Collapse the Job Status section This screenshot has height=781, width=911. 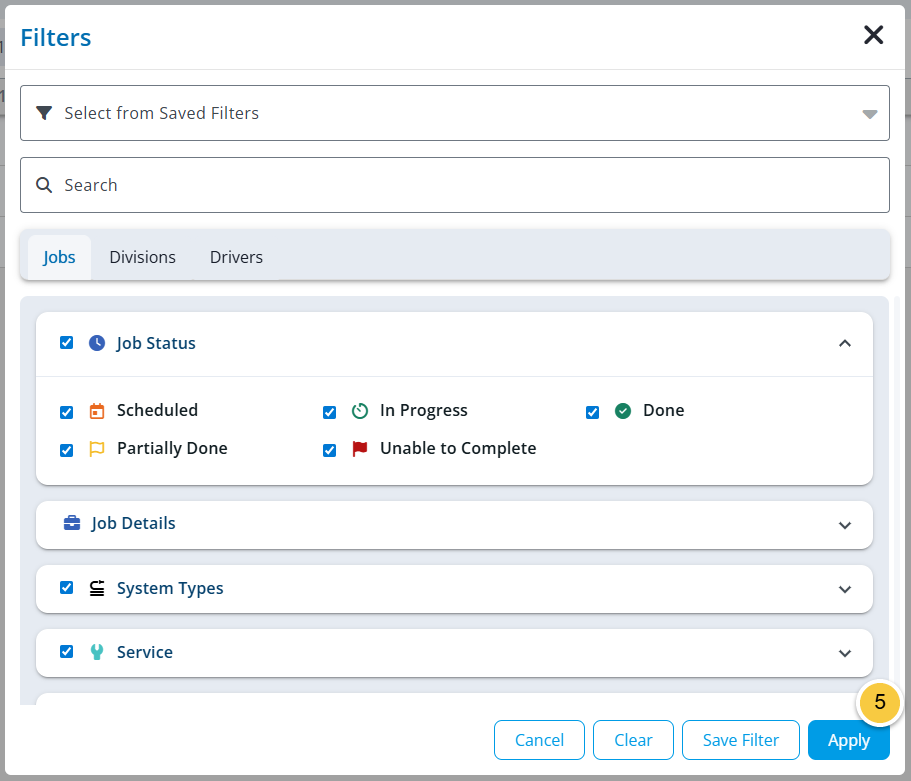845,342
